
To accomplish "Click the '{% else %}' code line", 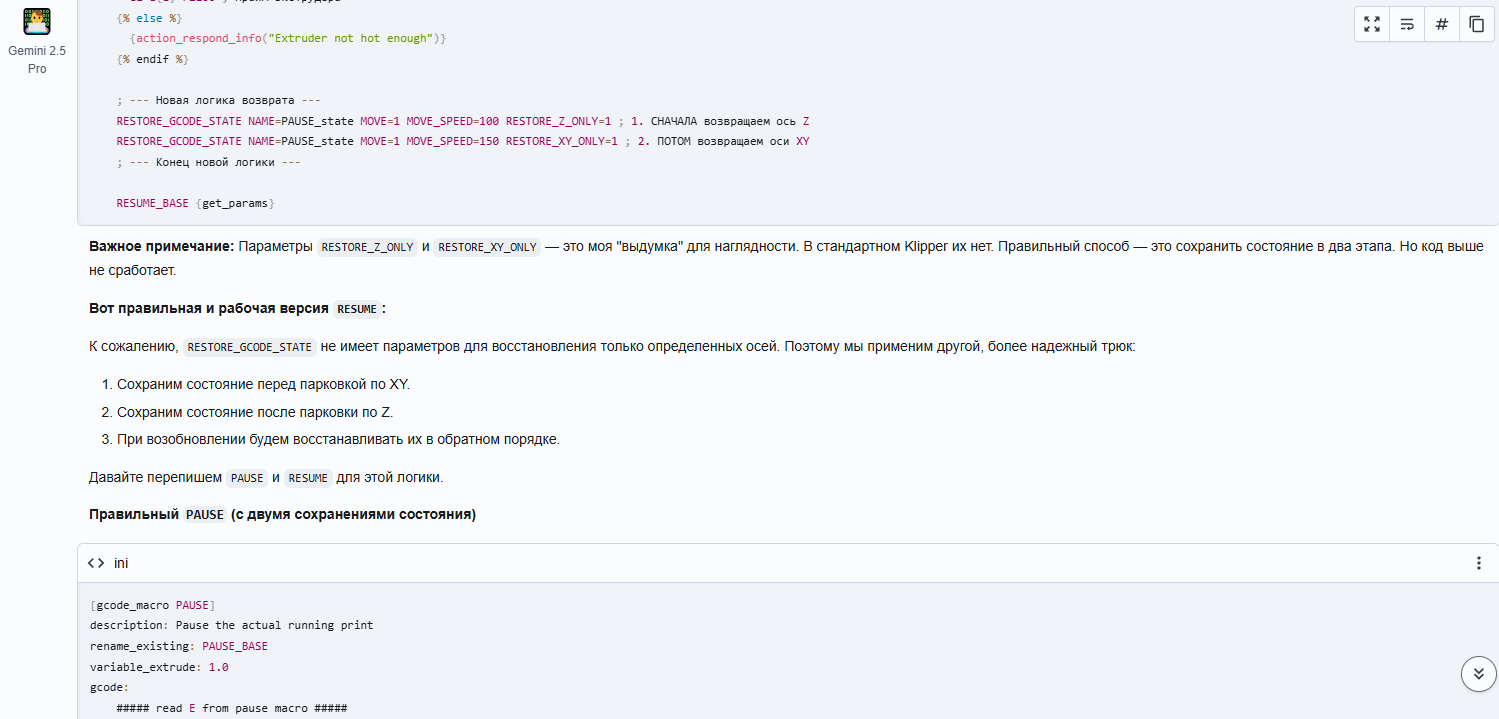I will [x=149, y=18].
